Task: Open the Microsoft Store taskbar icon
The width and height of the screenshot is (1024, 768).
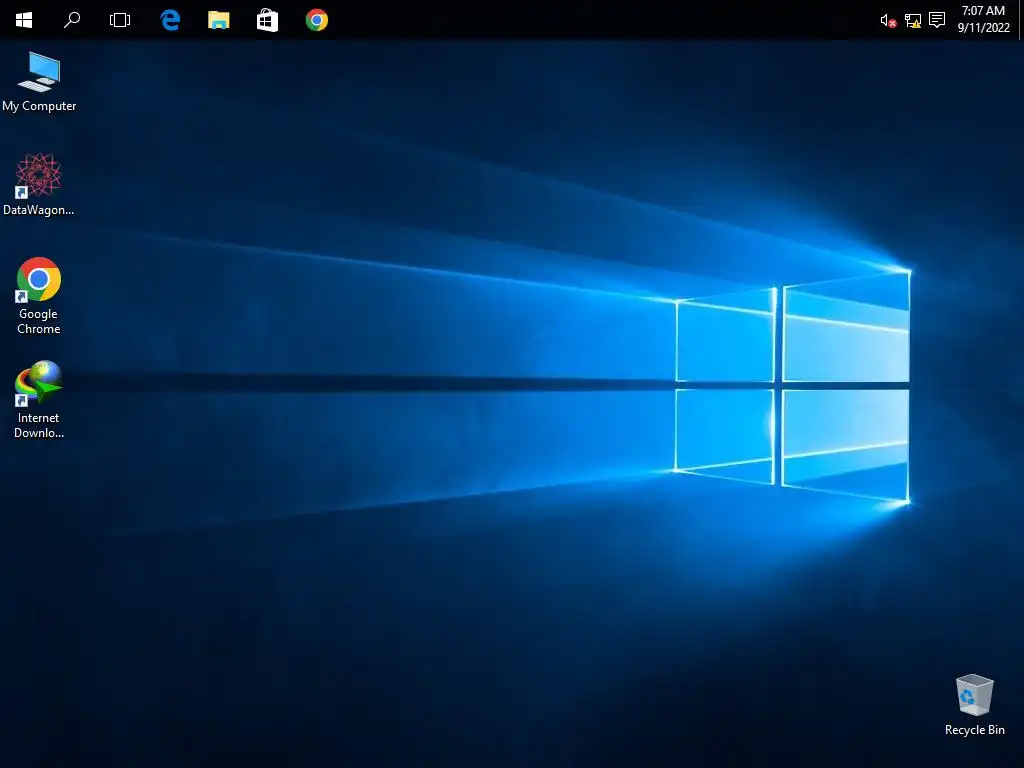Action: (x=267, y=20)
